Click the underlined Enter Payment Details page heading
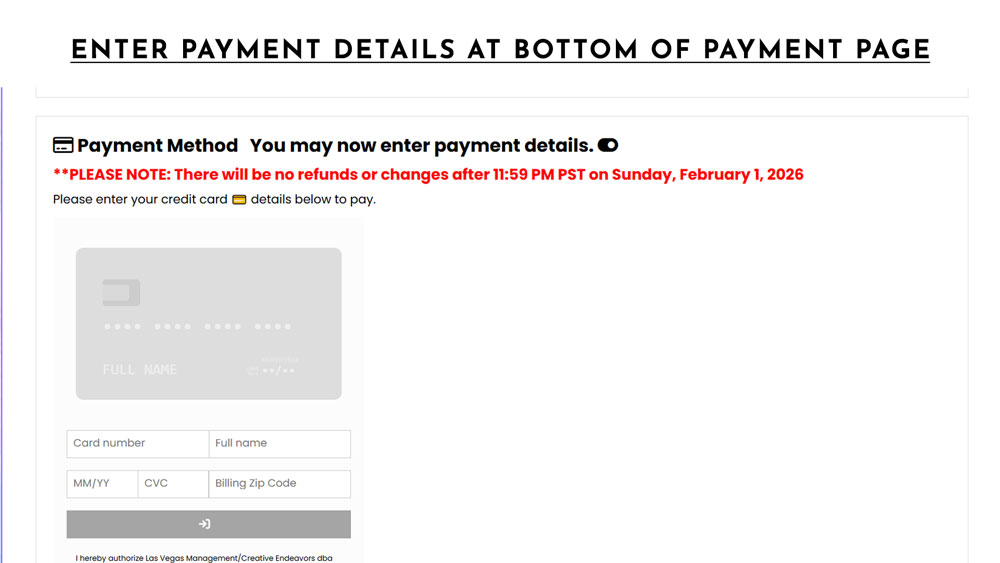Screen dimensions: 1000x563 coord(500,50)
